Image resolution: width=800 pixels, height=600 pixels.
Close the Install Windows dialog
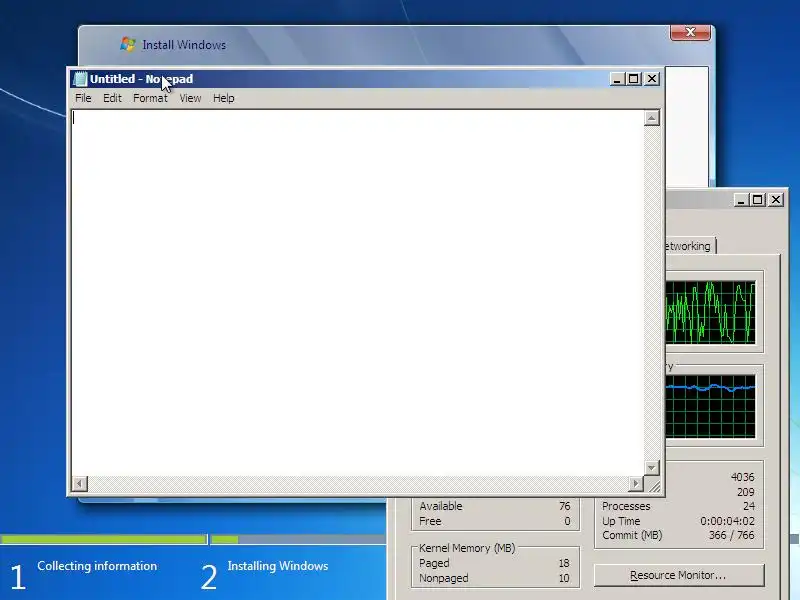690,32
